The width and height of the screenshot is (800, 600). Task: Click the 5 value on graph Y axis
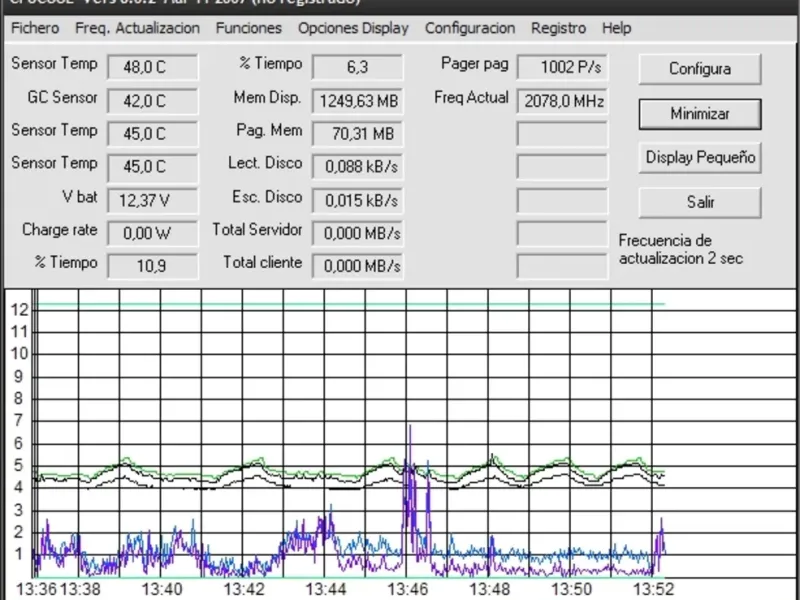tap(18, 465)
